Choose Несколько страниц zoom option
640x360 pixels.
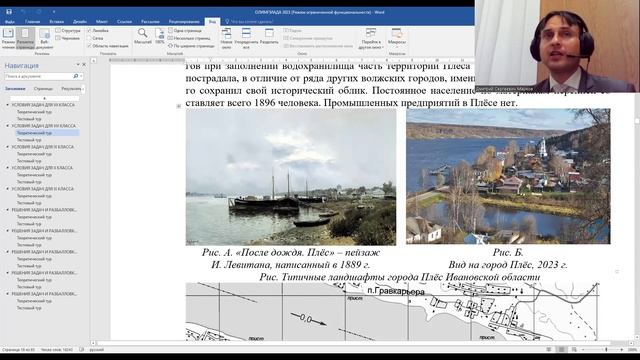click(x=189, y=38)
